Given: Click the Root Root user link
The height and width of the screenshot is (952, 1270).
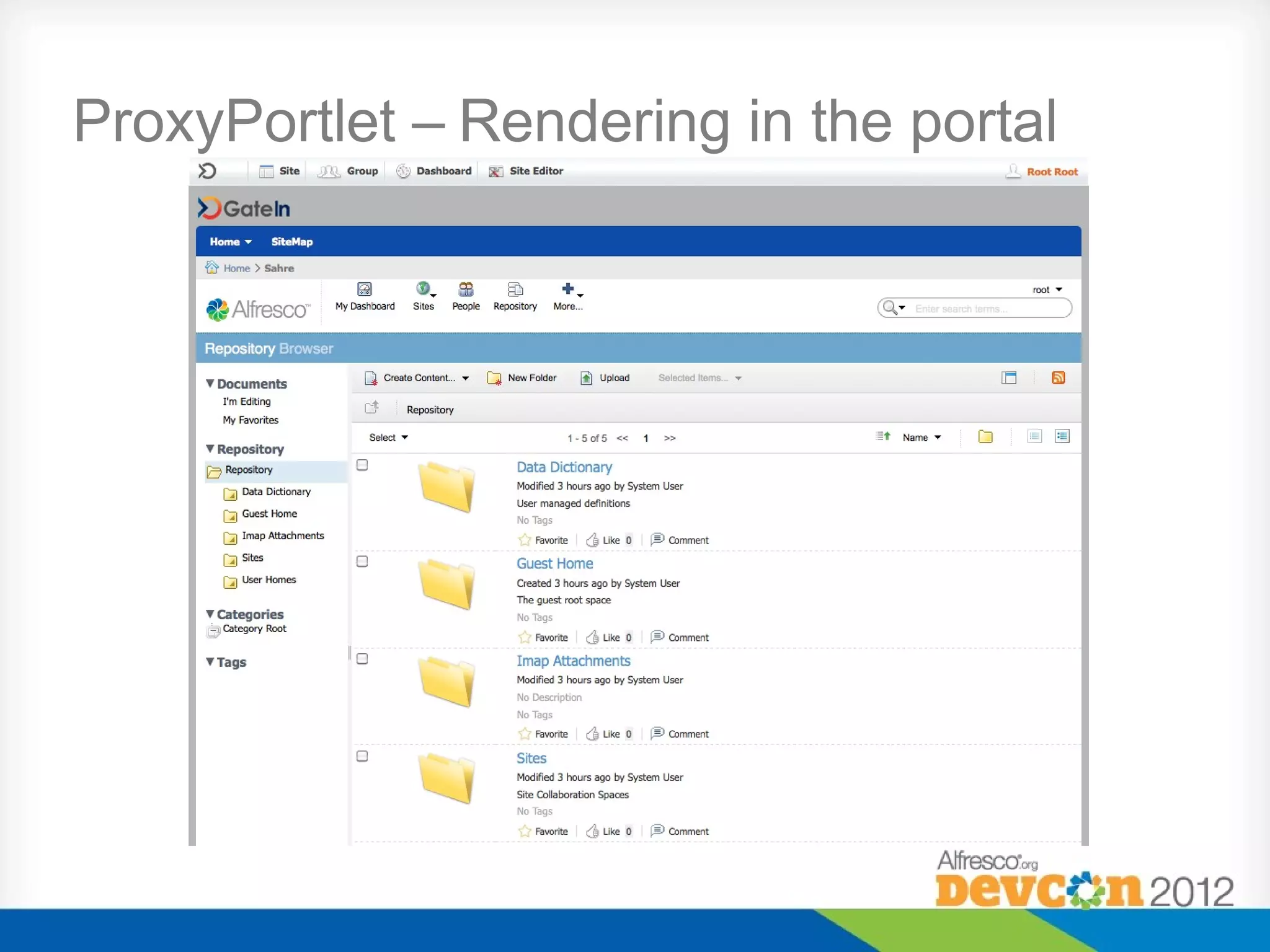Looking at the screenshot, I should click(1052, 172).
